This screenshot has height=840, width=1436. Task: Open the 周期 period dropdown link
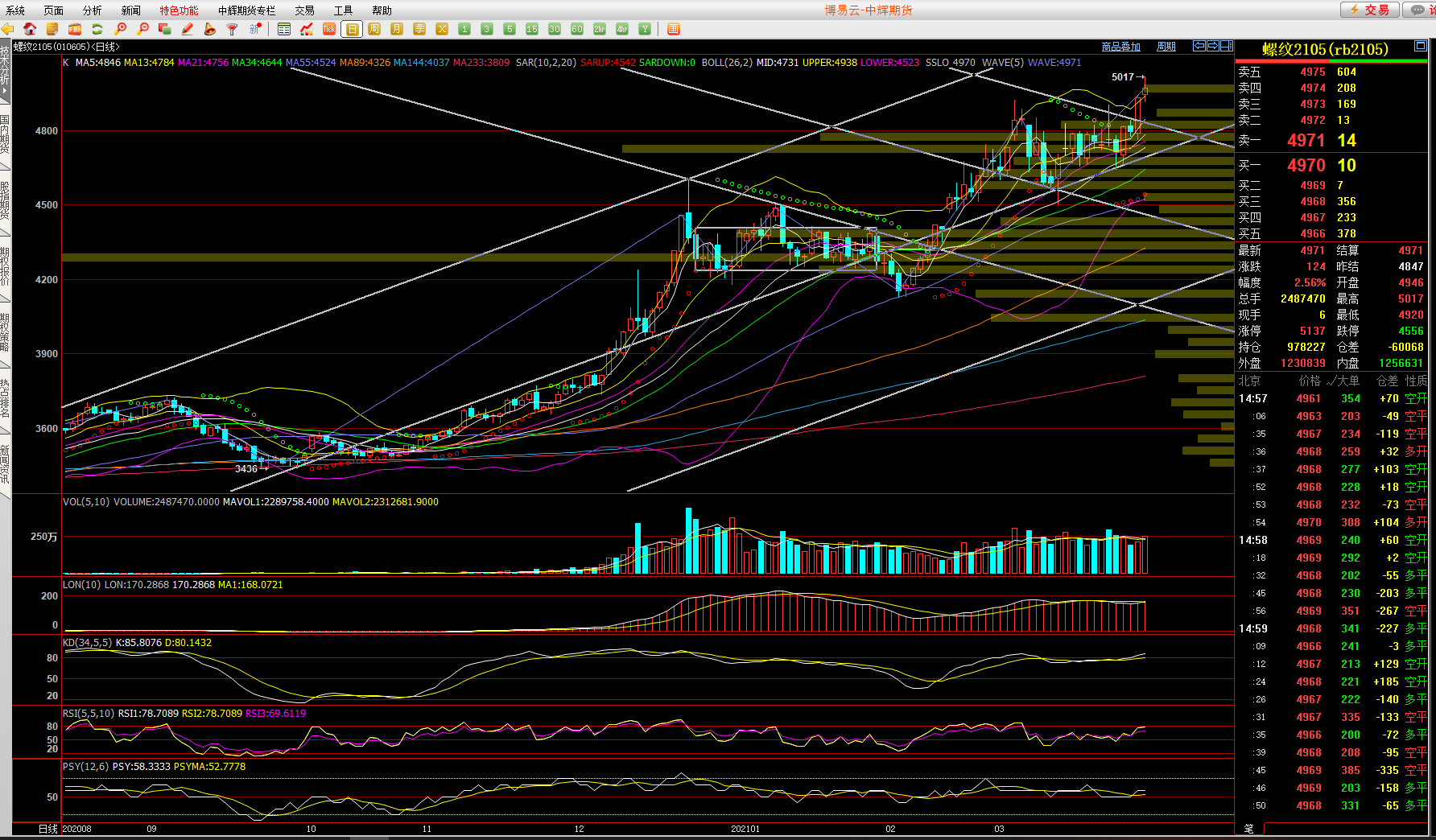tap(1166, 47)
